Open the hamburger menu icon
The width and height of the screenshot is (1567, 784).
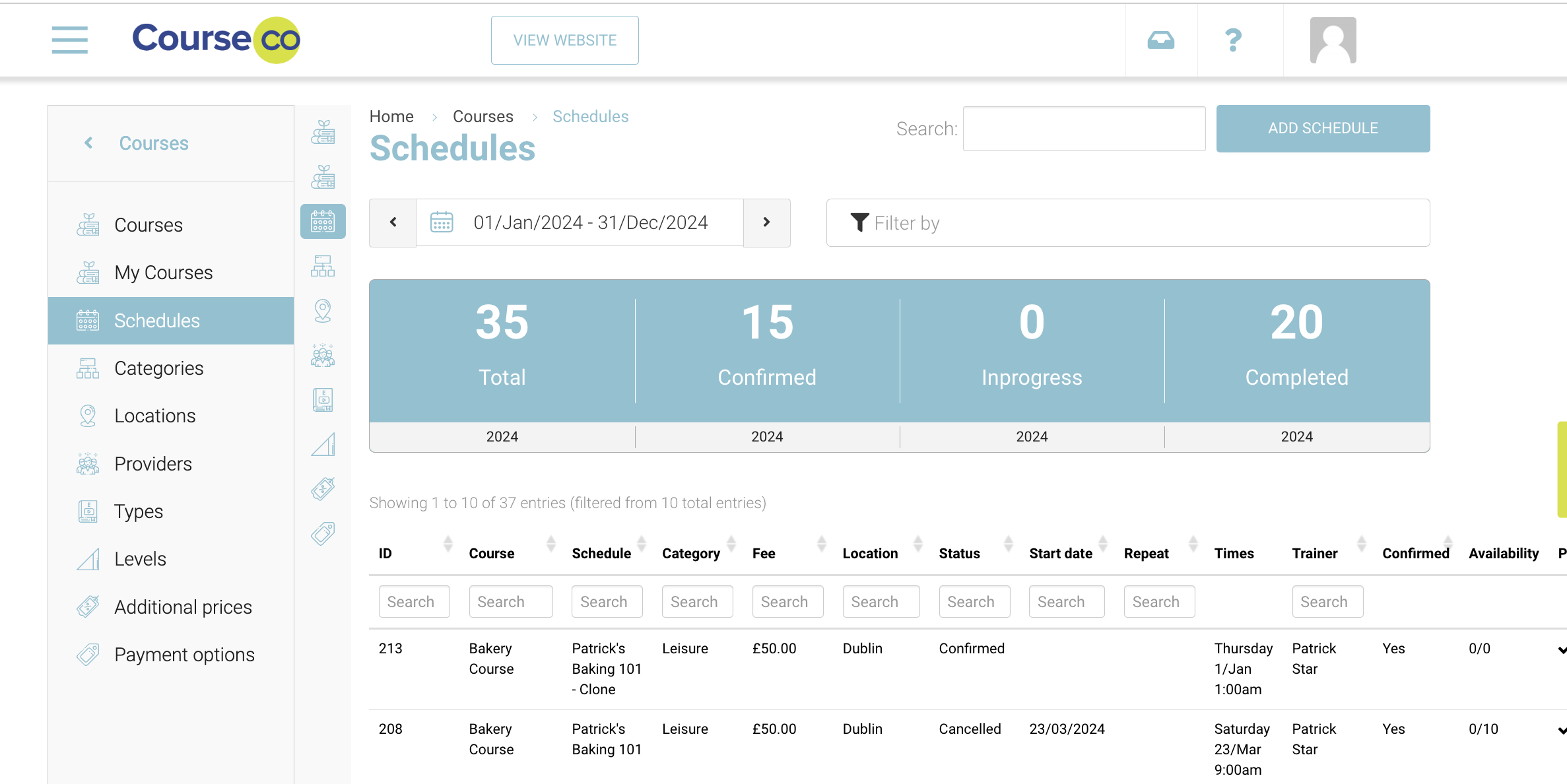(x=69, y=40)
